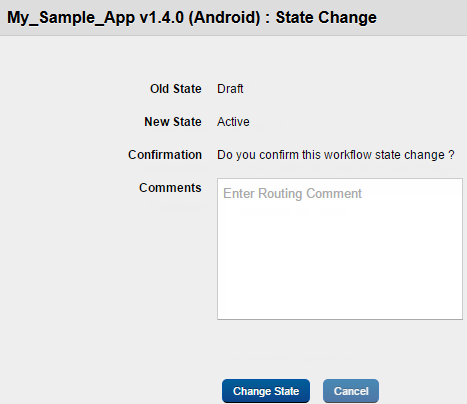Click v1.4.0 version text in header
This screenshot has width=467, height=404.
coord(162,17)
